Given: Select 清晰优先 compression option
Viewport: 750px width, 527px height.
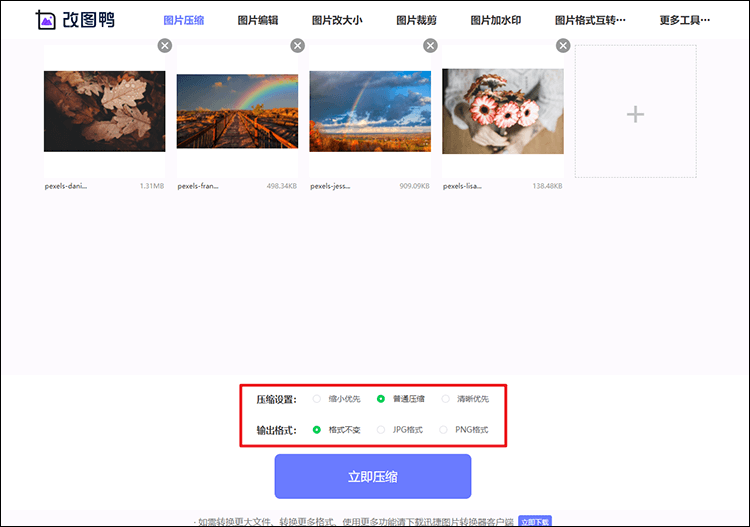Looking at the screenshot, I should click(446, 399).
